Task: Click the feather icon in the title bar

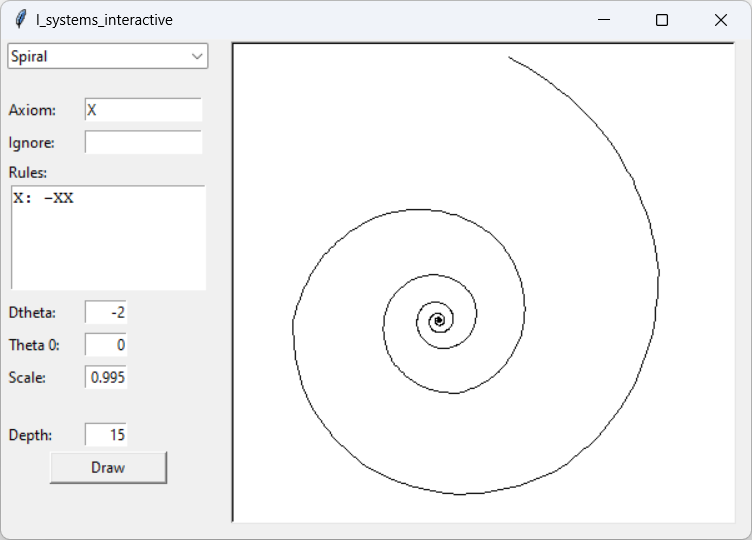Action: point(20,20)
